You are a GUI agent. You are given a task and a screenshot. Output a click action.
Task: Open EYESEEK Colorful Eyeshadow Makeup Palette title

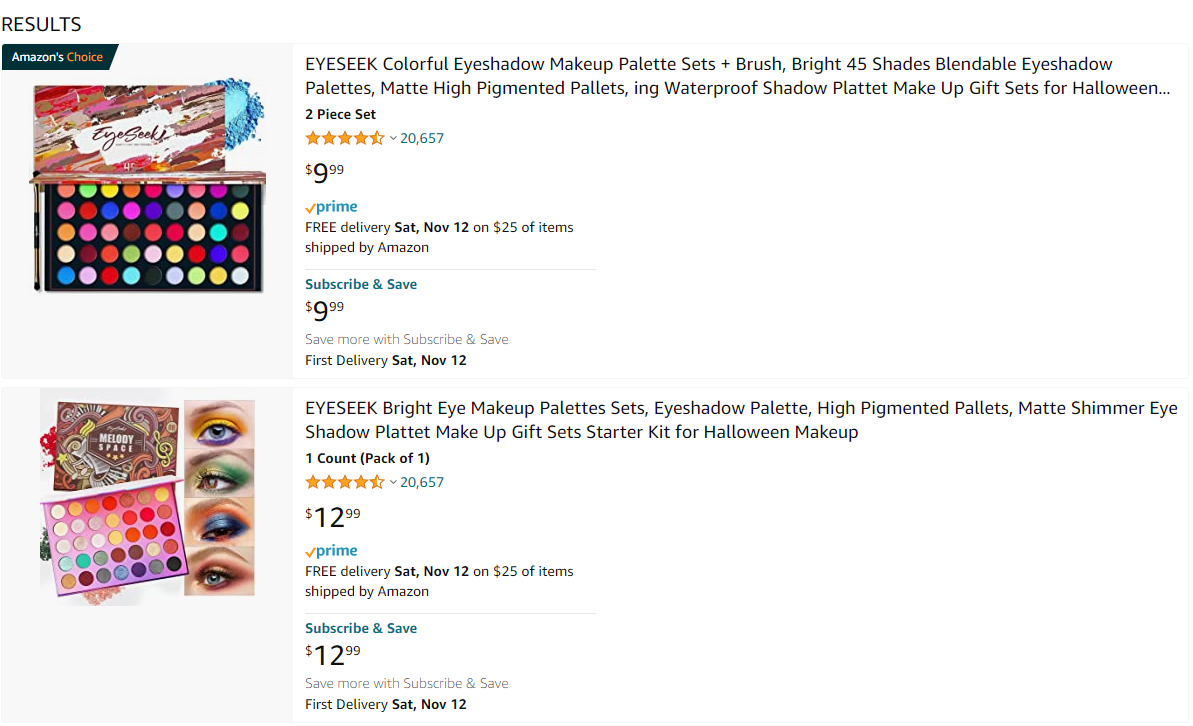tap(737, 76)
